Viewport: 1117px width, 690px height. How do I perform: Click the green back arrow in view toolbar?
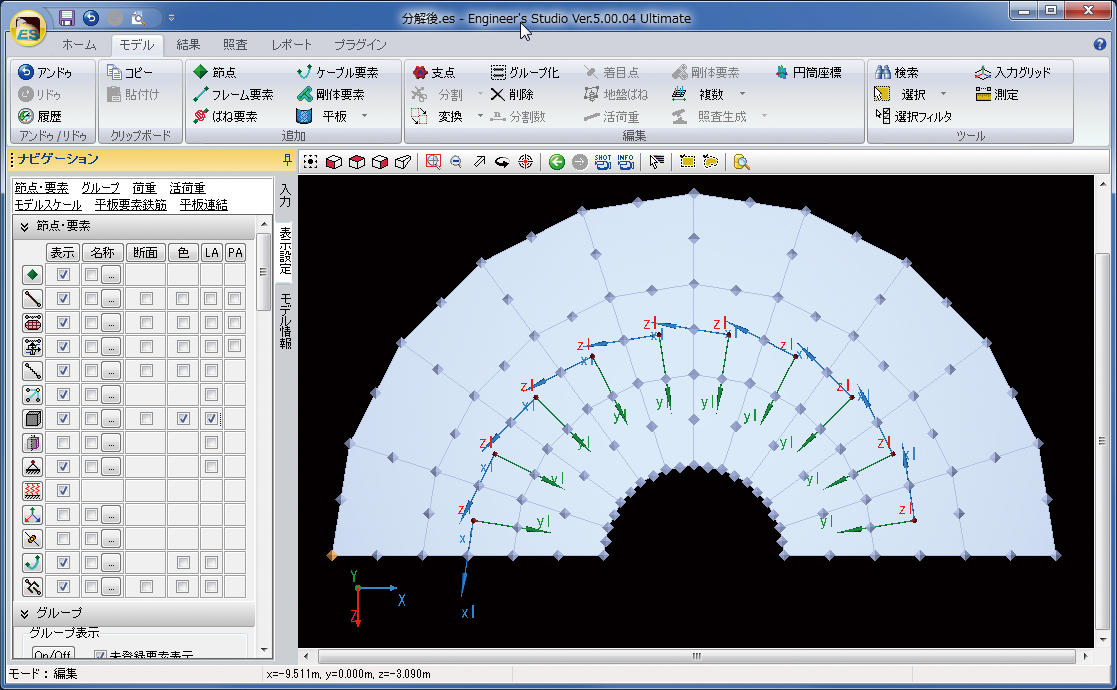557,162
